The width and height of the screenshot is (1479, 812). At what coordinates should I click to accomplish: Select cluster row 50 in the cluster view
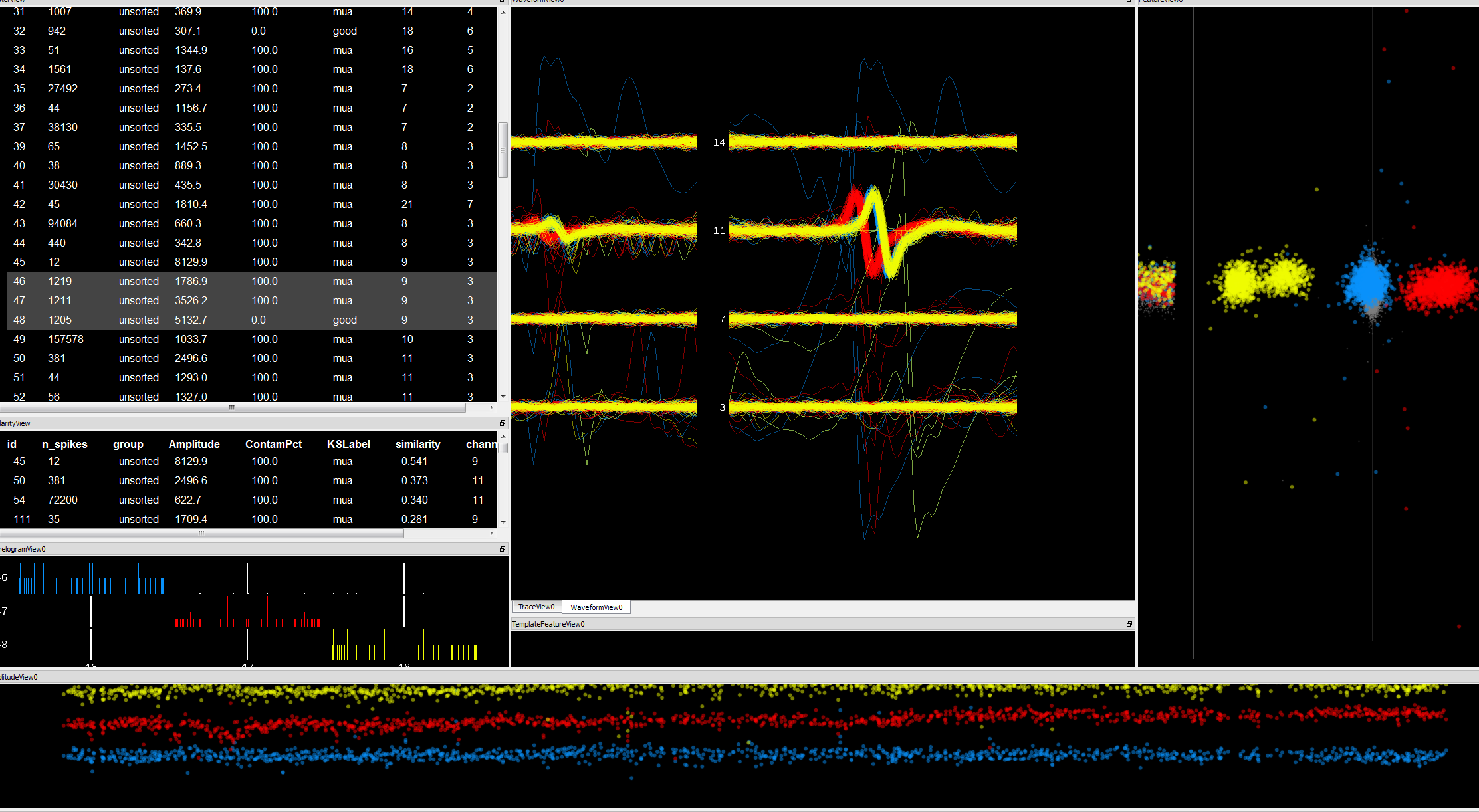point(251,358)
